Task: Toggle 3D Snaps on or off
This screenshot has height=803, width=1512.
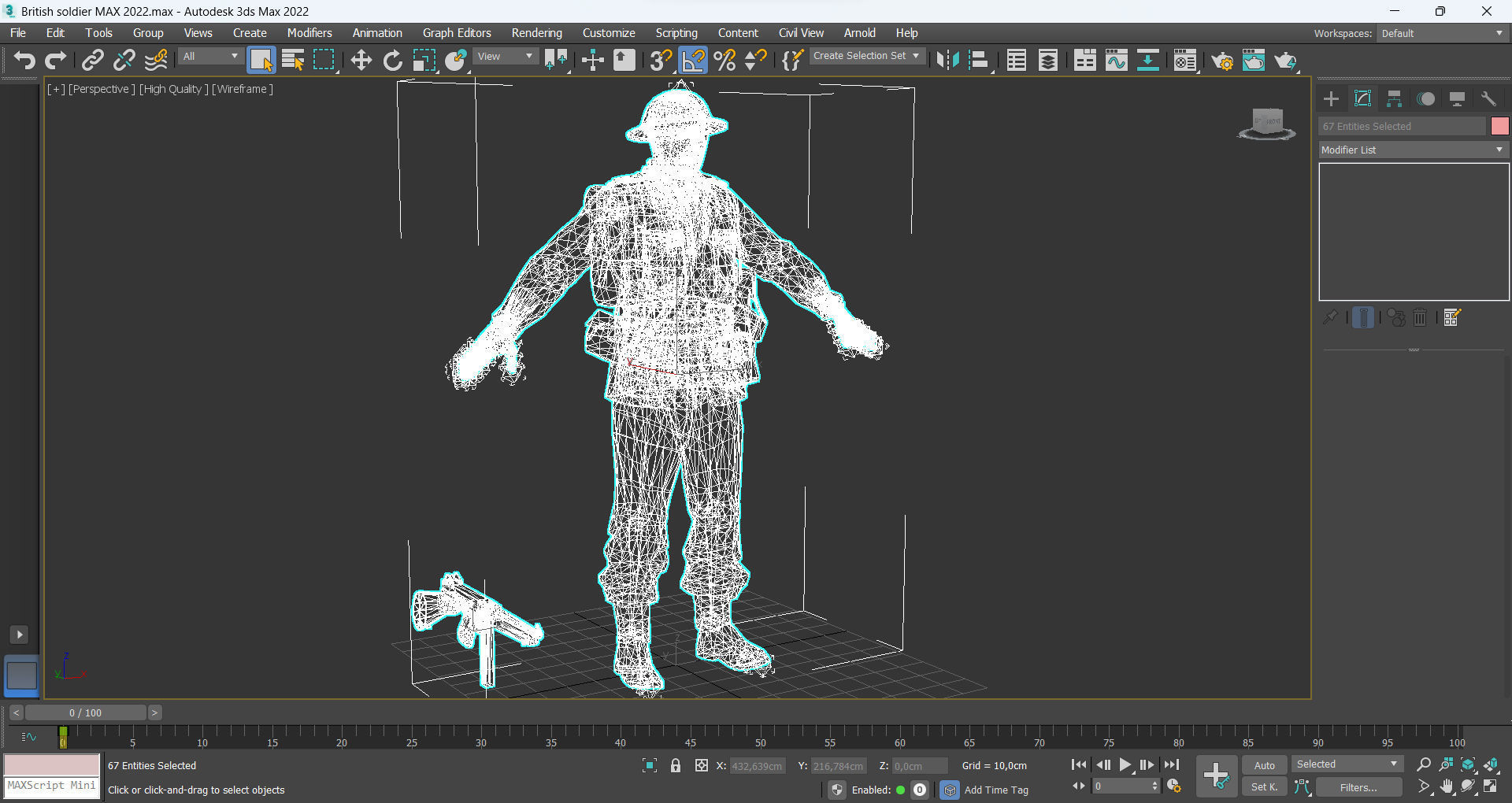Action: 661,61
